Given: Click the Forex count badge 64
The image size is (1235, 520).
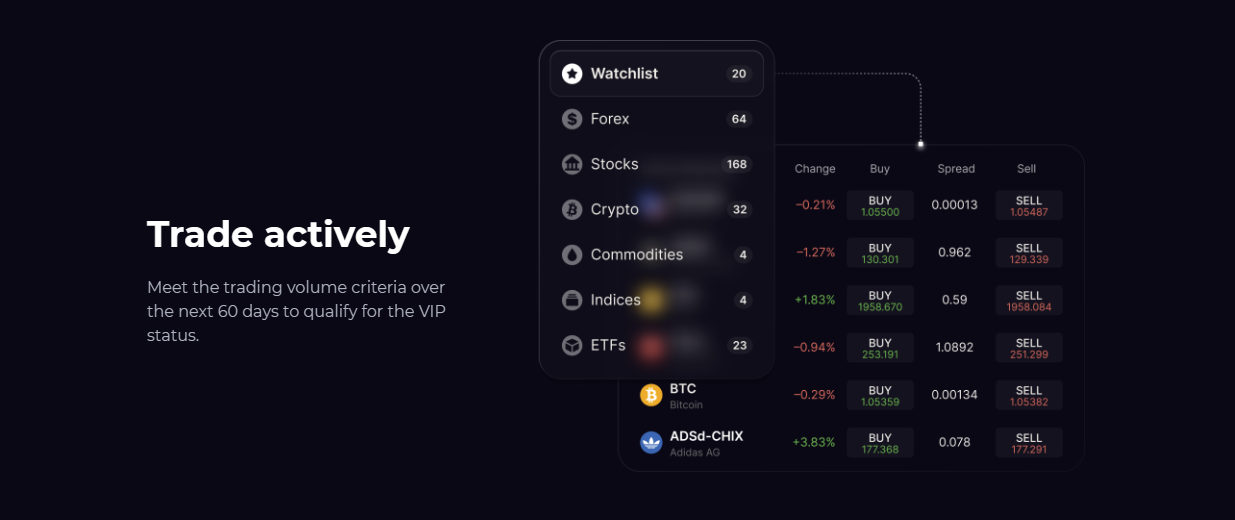Looking at the screenshot, I should 739,119.
